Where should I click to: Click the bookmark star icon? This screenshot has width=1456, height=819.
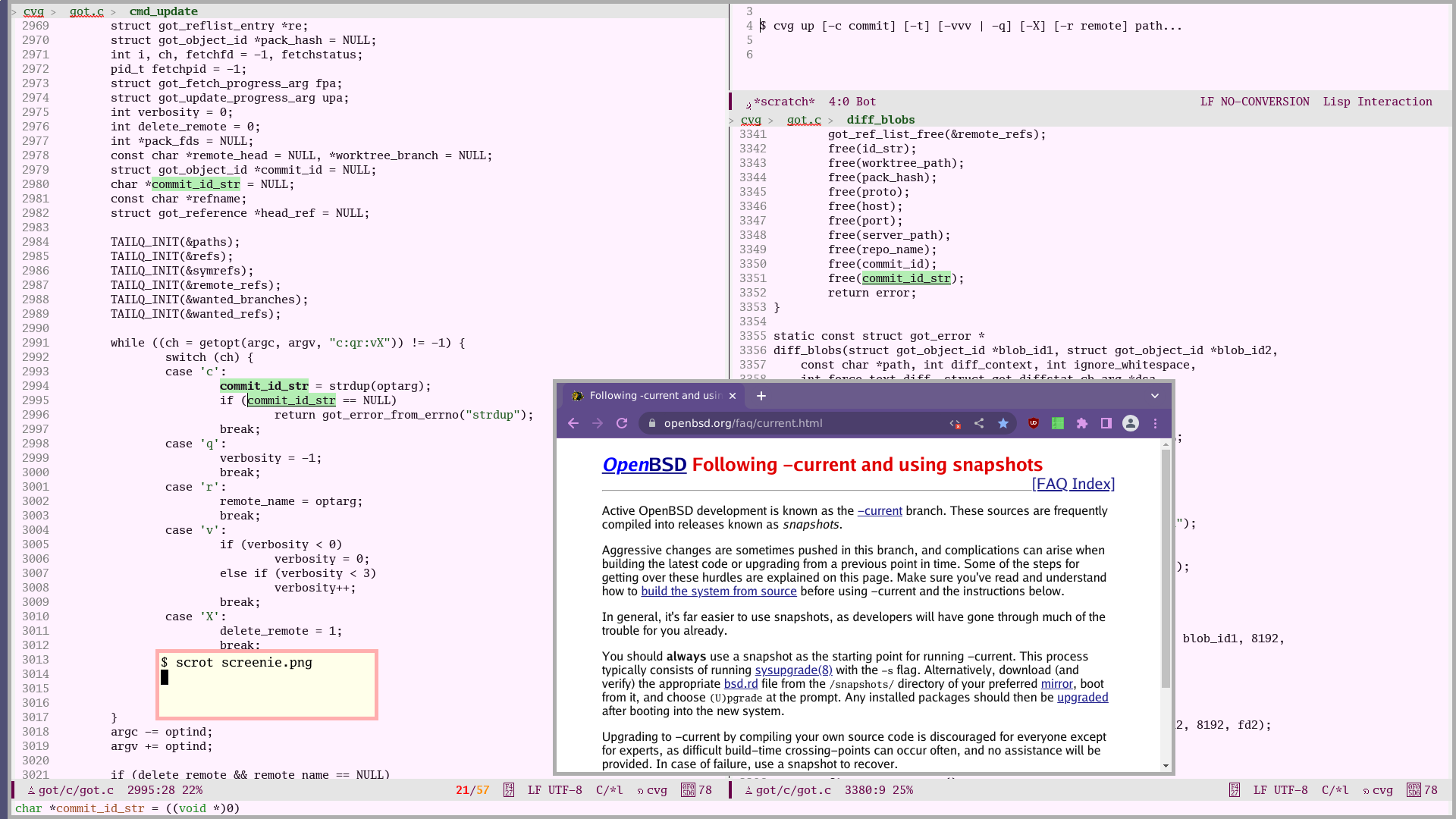tap(1003, 423)
